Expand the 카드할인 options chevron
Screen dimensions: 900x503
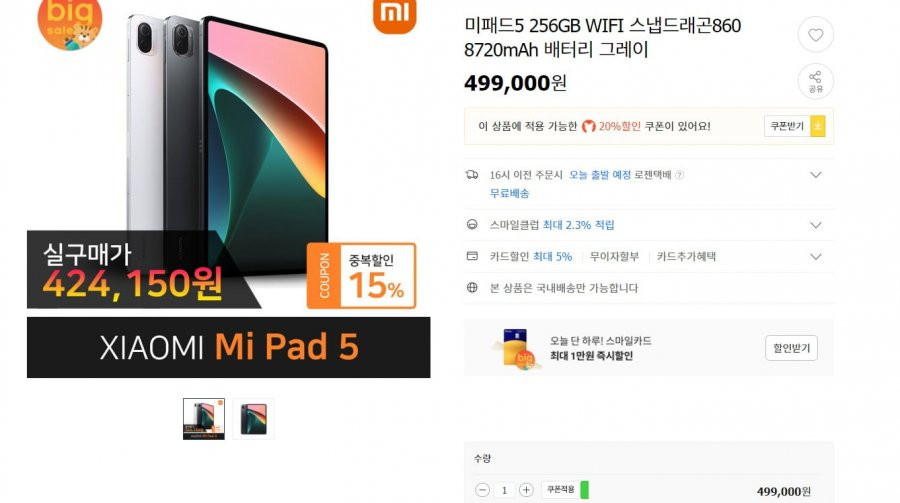(815, 257)
